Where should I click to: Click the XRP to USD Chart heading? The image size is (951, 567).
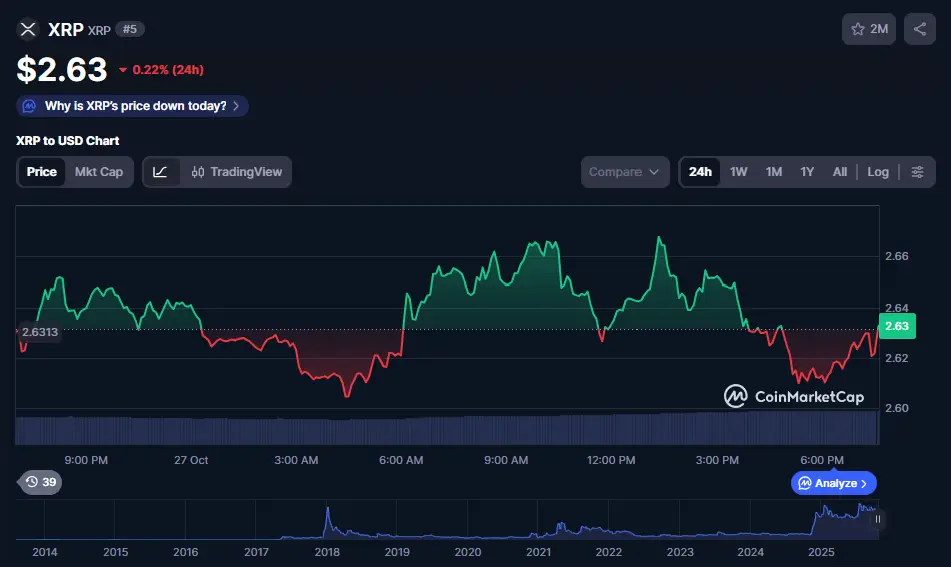(x=67, y=141)
